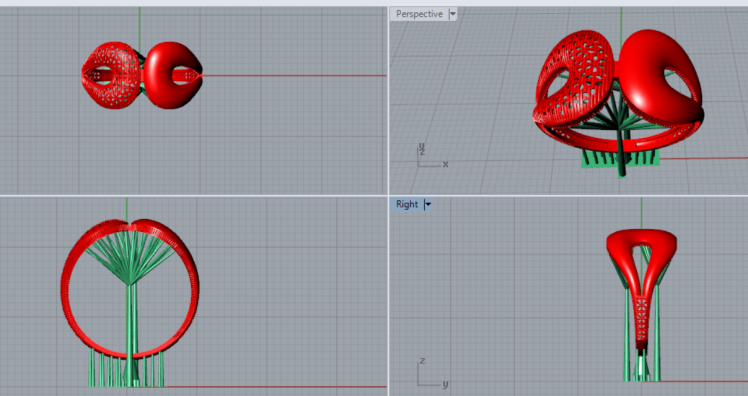This screenshot has width=748, height=396.
Task: Activate the Right viewport title label
Action: (406, 205)
